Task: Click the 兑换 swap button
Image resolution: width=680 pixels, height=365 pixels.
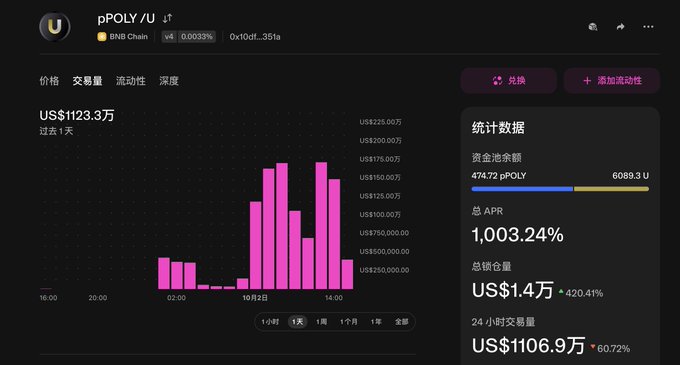Action: [509, 81]
